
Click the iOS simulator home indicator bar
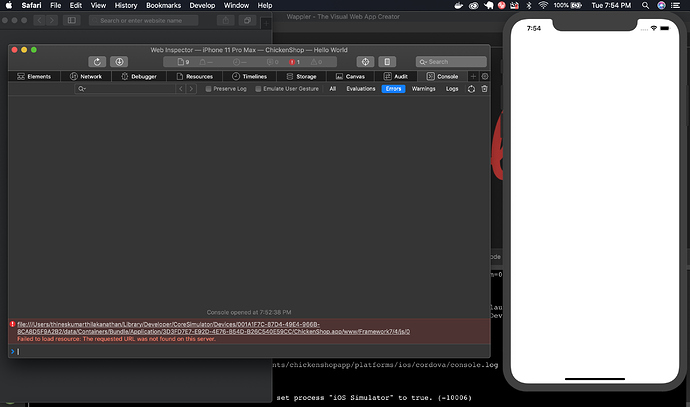(x=595, y=379)
